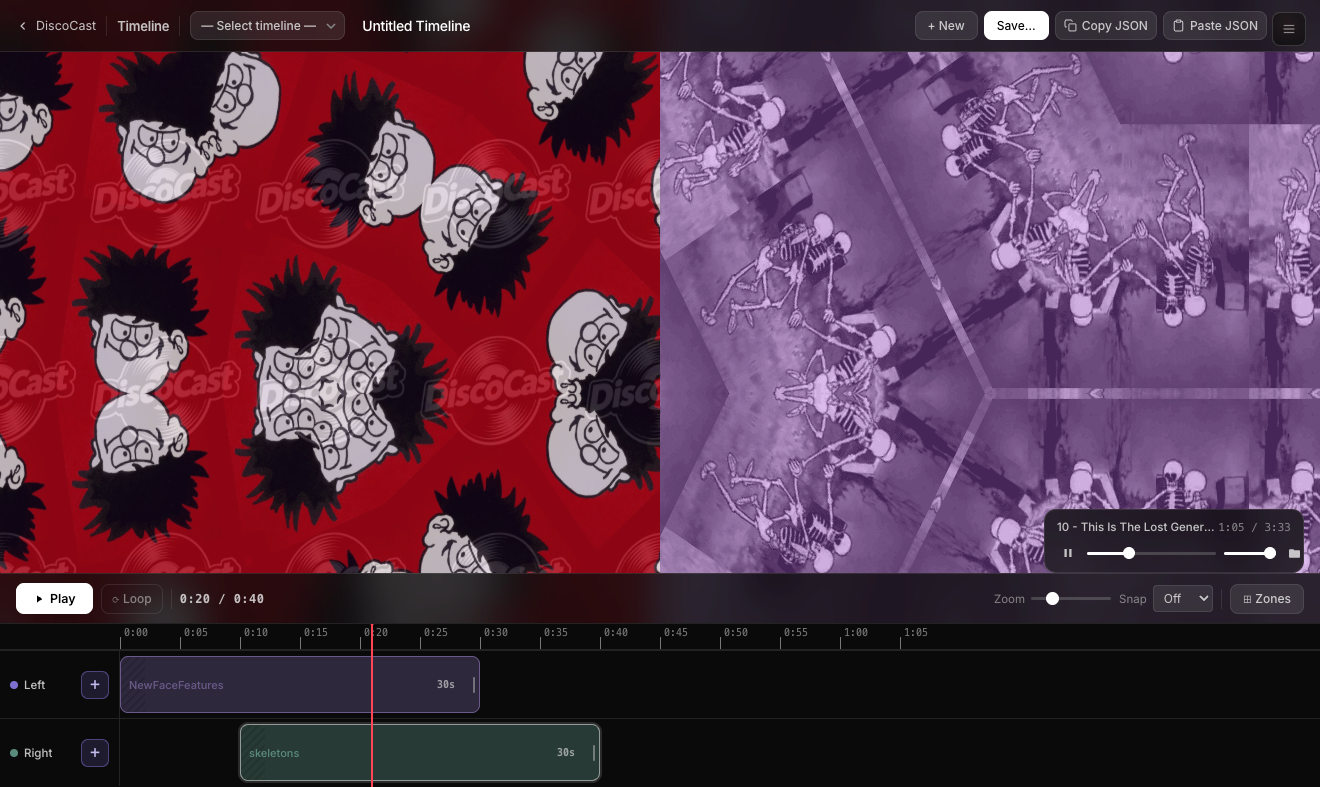This screenshot has width=1320, height=787.
Task: Seek within the audio progress slider
Action: point(1151,553)
